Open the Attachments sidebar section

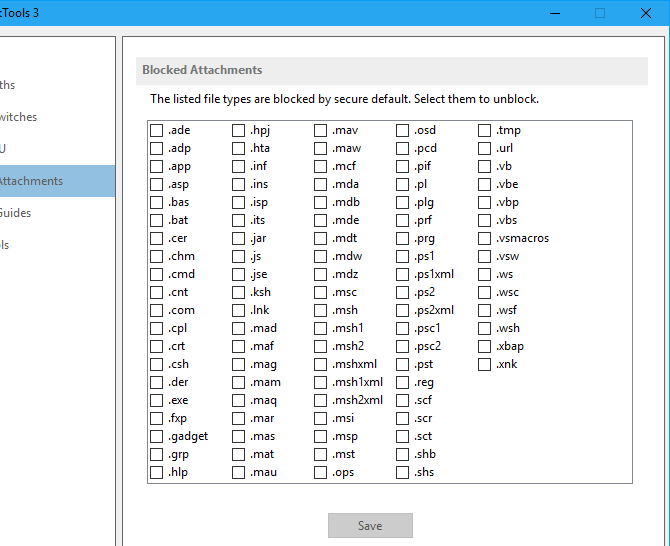(57, 181)
